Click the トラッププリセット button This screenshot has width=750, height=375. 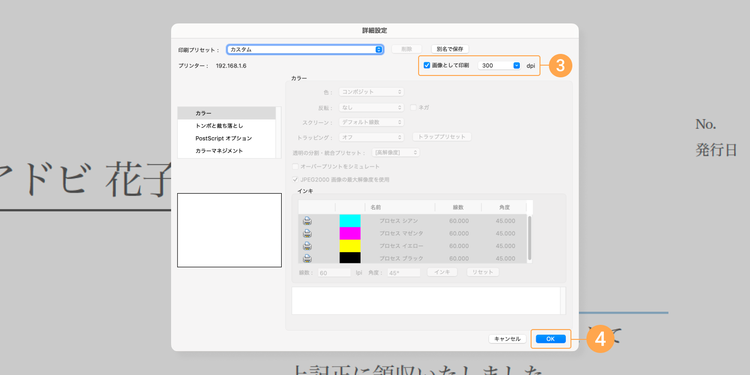click(x=442, y=137)
